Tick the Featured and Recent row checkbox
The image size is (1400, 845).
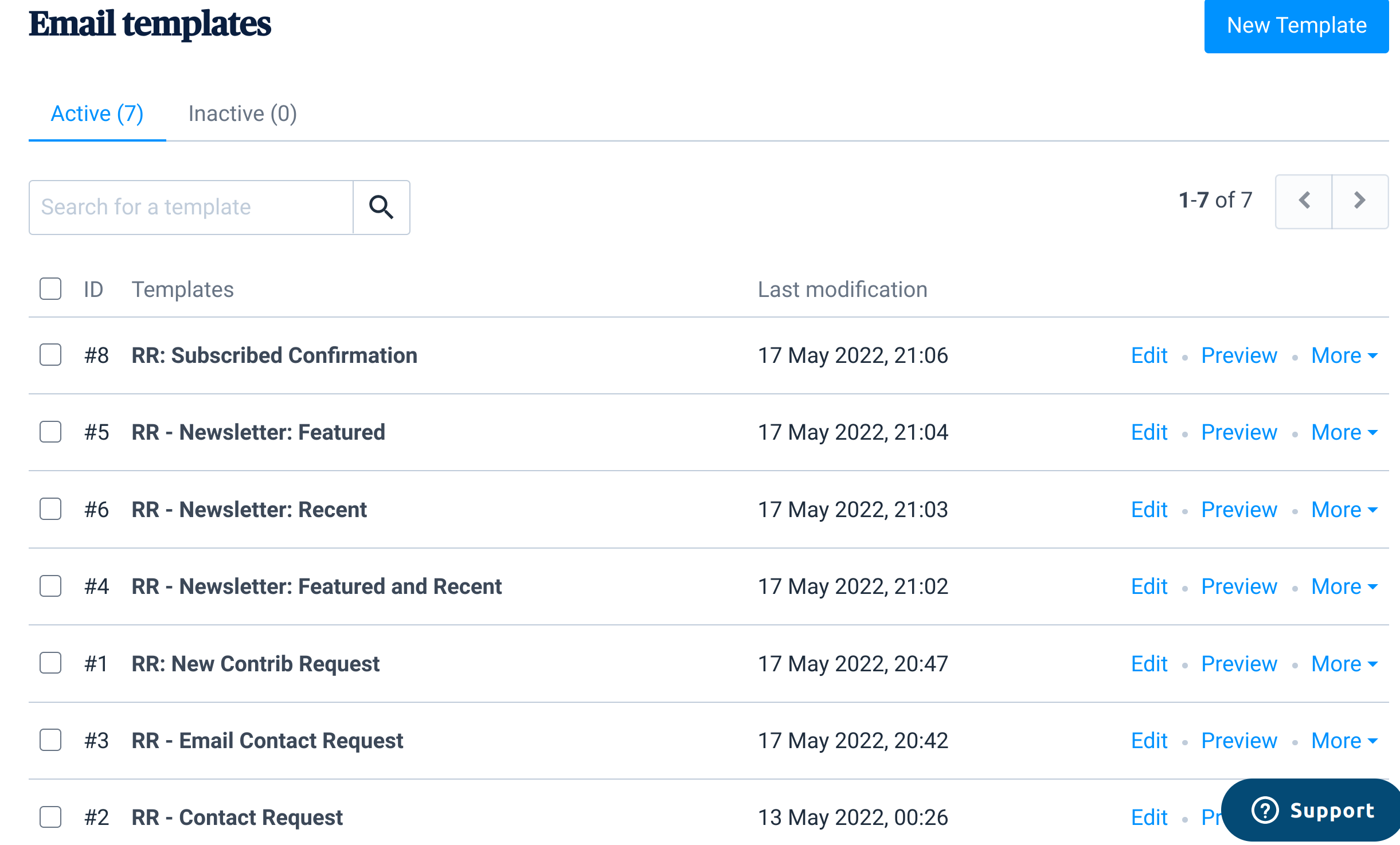click(x=50, y=586)
